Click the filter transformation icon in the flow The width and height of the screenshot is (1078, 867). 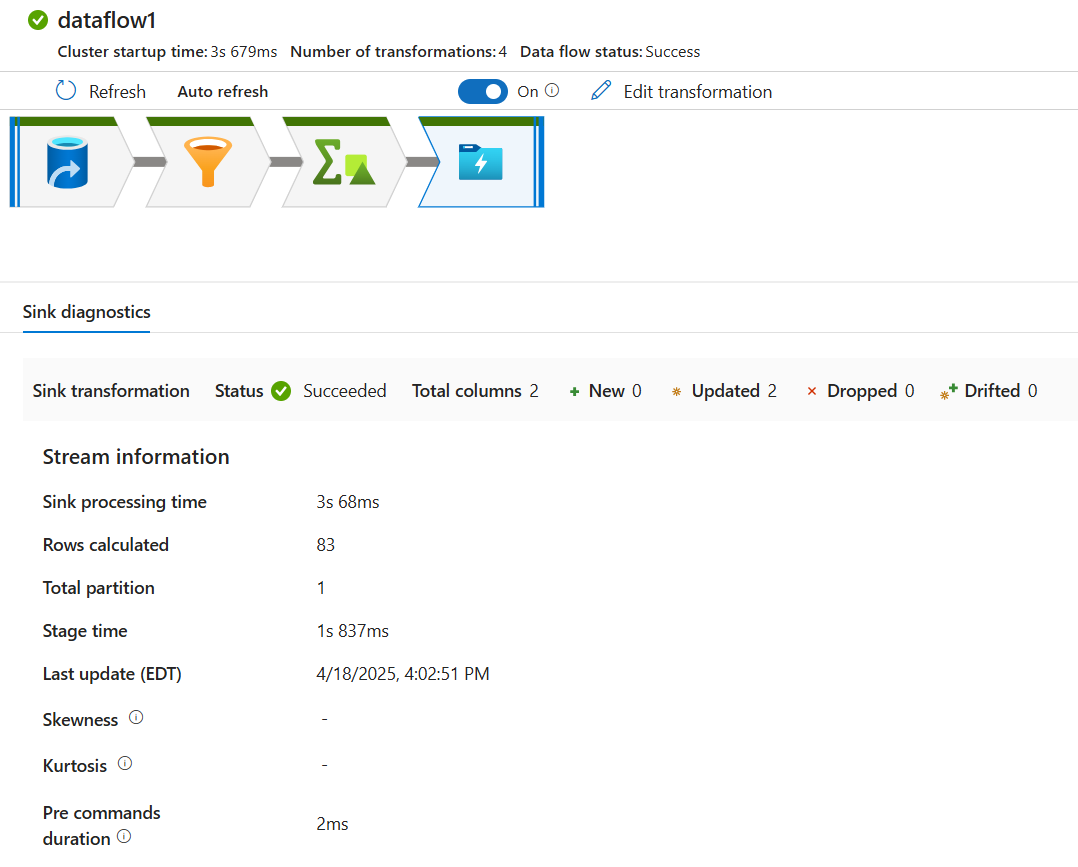(207, 162)
